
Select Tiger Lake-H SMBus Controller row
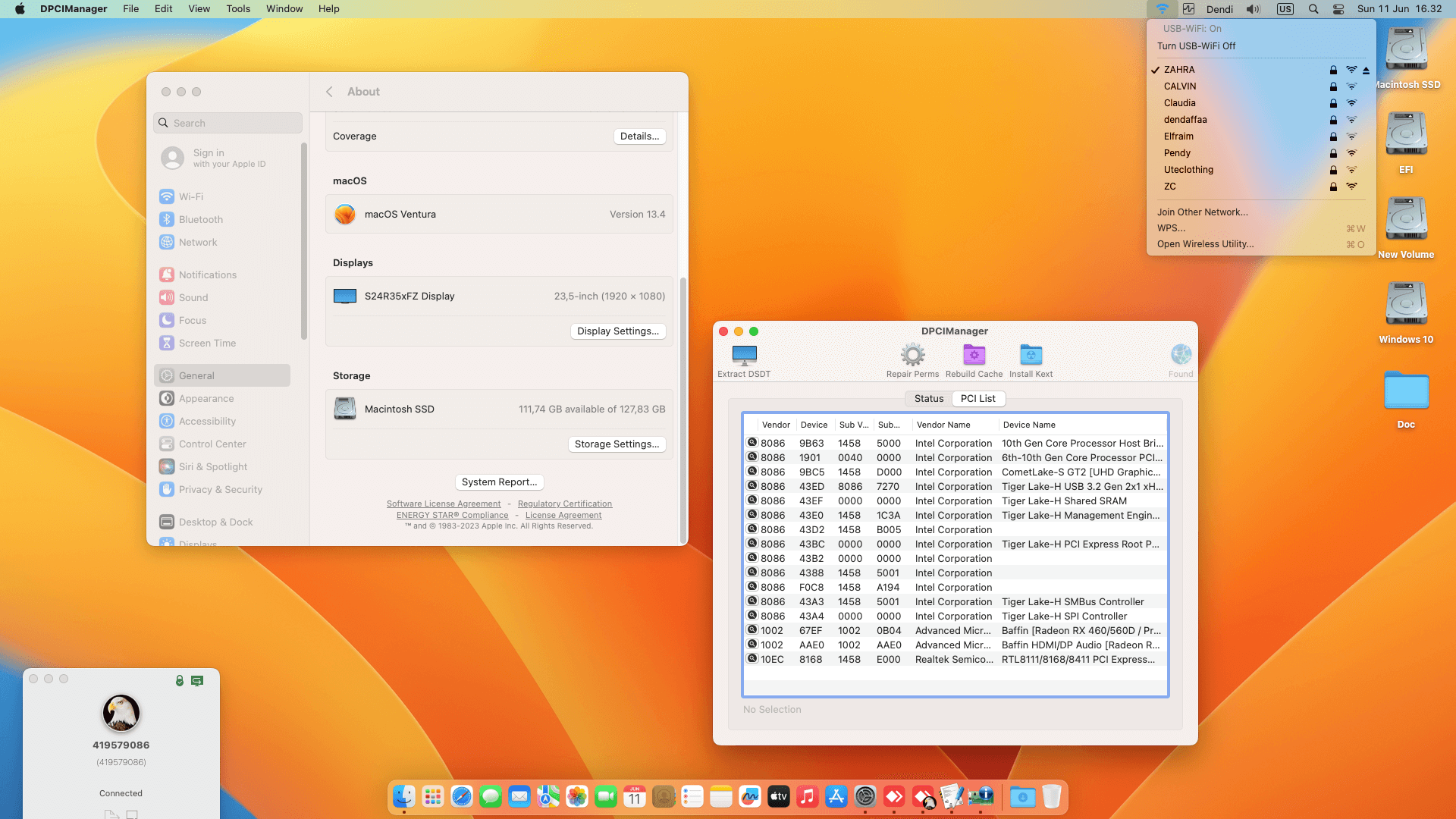coord(955,602)
